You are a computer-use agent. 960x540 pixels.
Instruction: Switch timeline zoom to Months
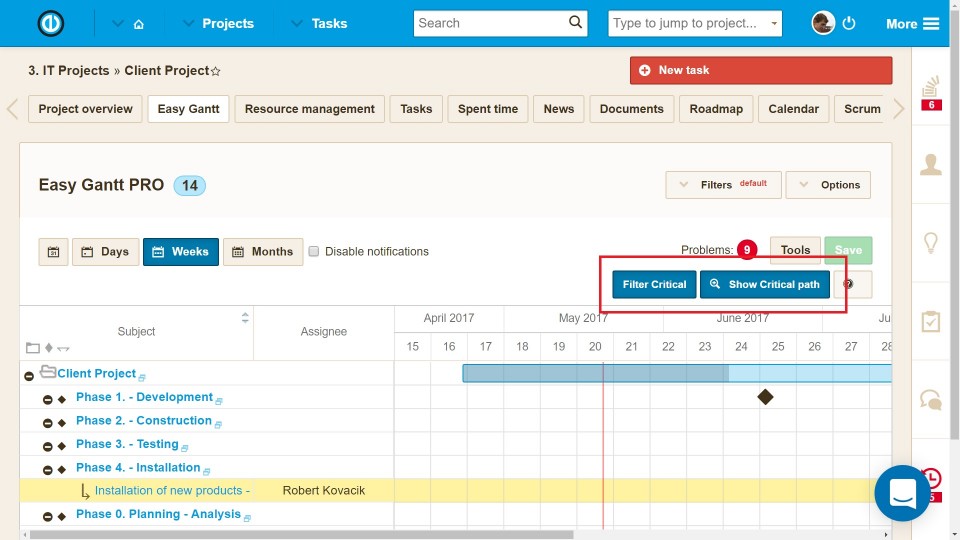(263, 252)
